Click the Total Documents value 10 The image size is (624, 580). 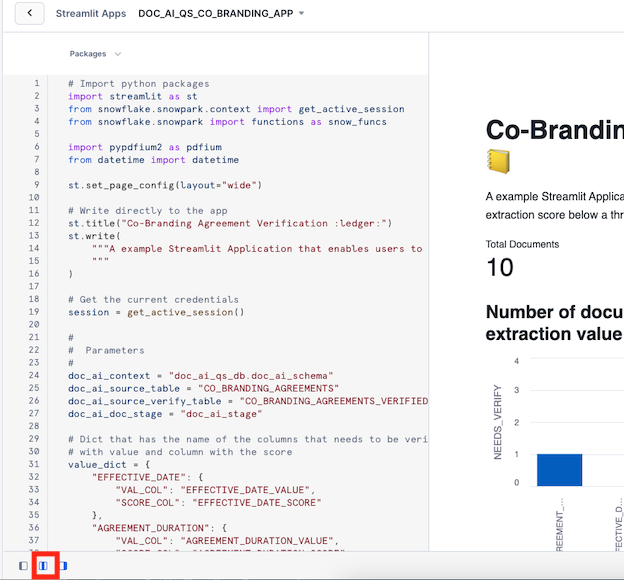coord(499,267)
